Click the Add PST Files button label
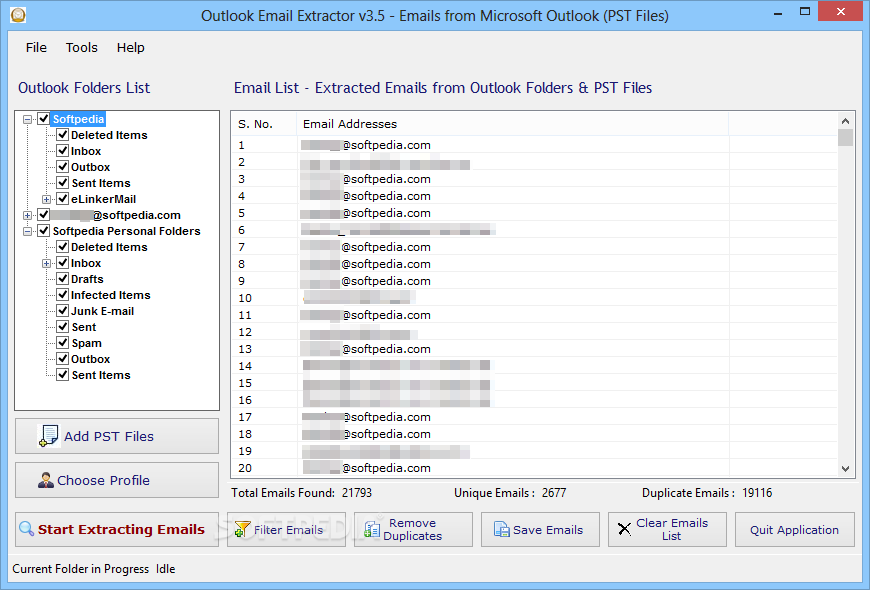This screenshot has width=870, height=590. (109, 436)
